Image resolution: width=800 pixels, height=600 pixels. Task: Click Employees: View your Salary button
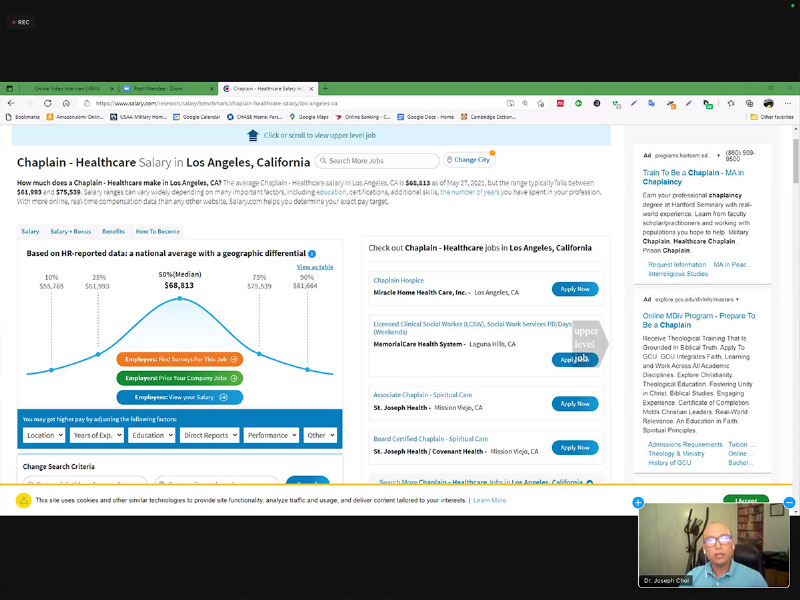point(180,397)
